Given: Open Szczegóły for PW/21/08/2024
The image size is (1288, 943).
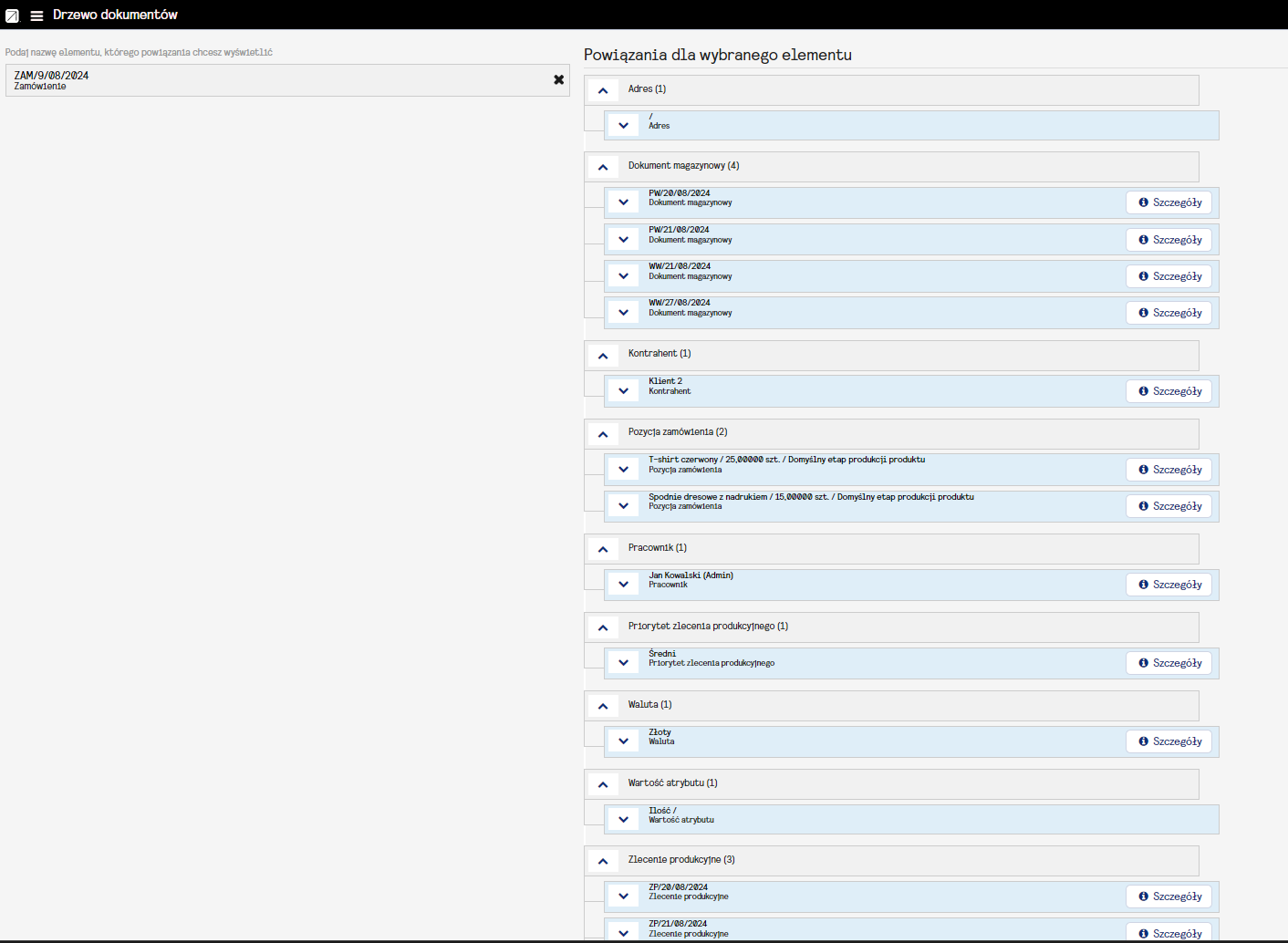Looking at the screenshot, I should click(x=1169, y=240).
